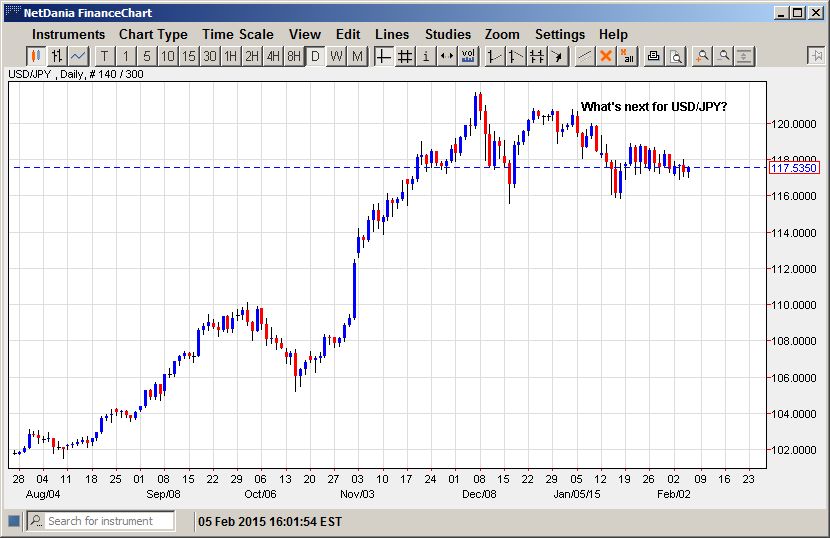
Task: Select the Daily (D) time scale button
Action: point(315,56)
